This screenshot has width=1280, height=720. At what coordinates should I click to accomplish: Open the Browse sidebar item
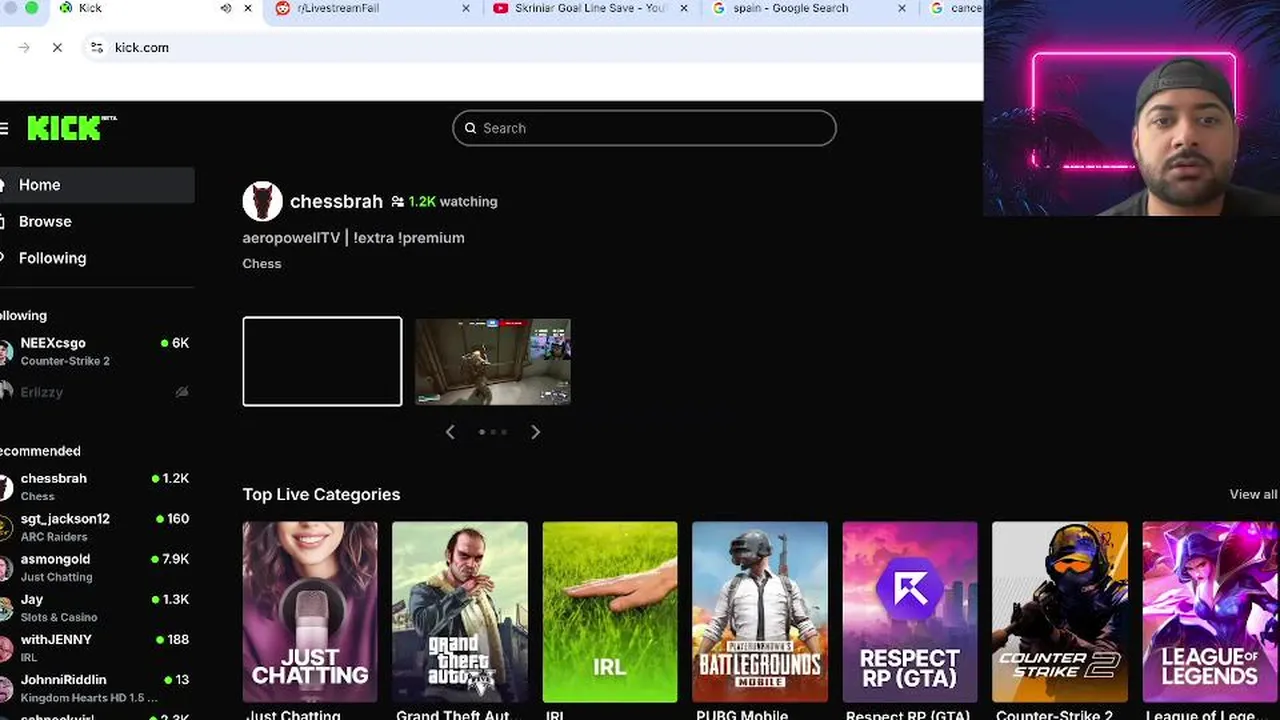click(x=97, y=221)
